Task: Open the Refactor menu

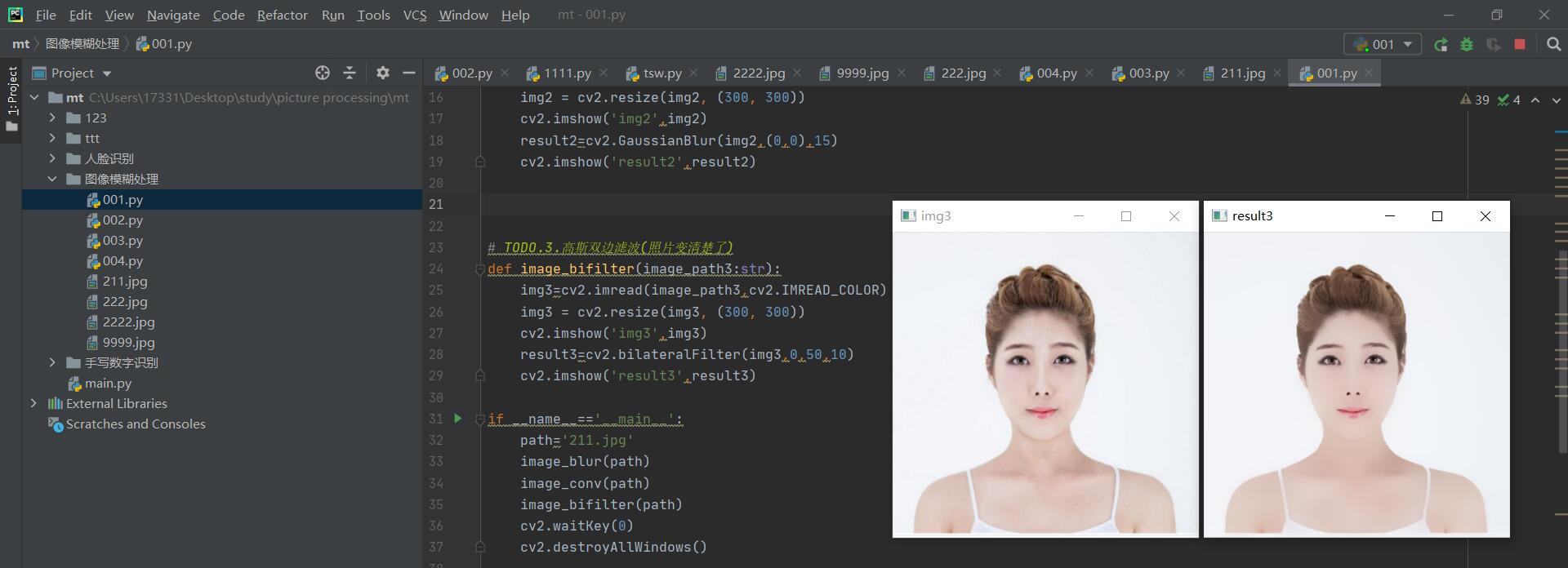Action: coord(282,15)
